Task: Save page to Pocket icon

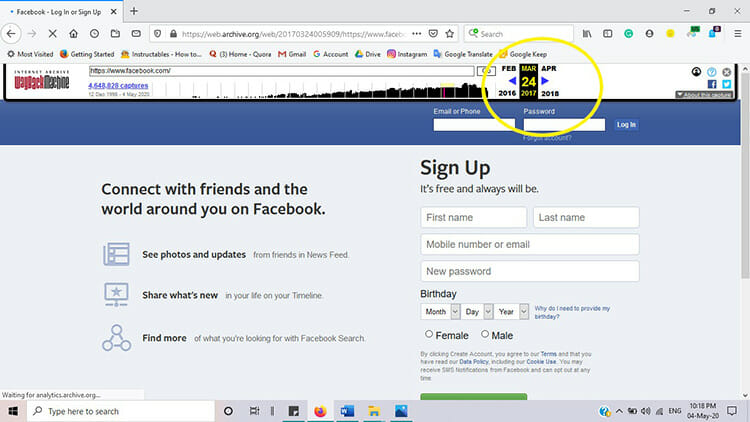Action: point(433,33)
